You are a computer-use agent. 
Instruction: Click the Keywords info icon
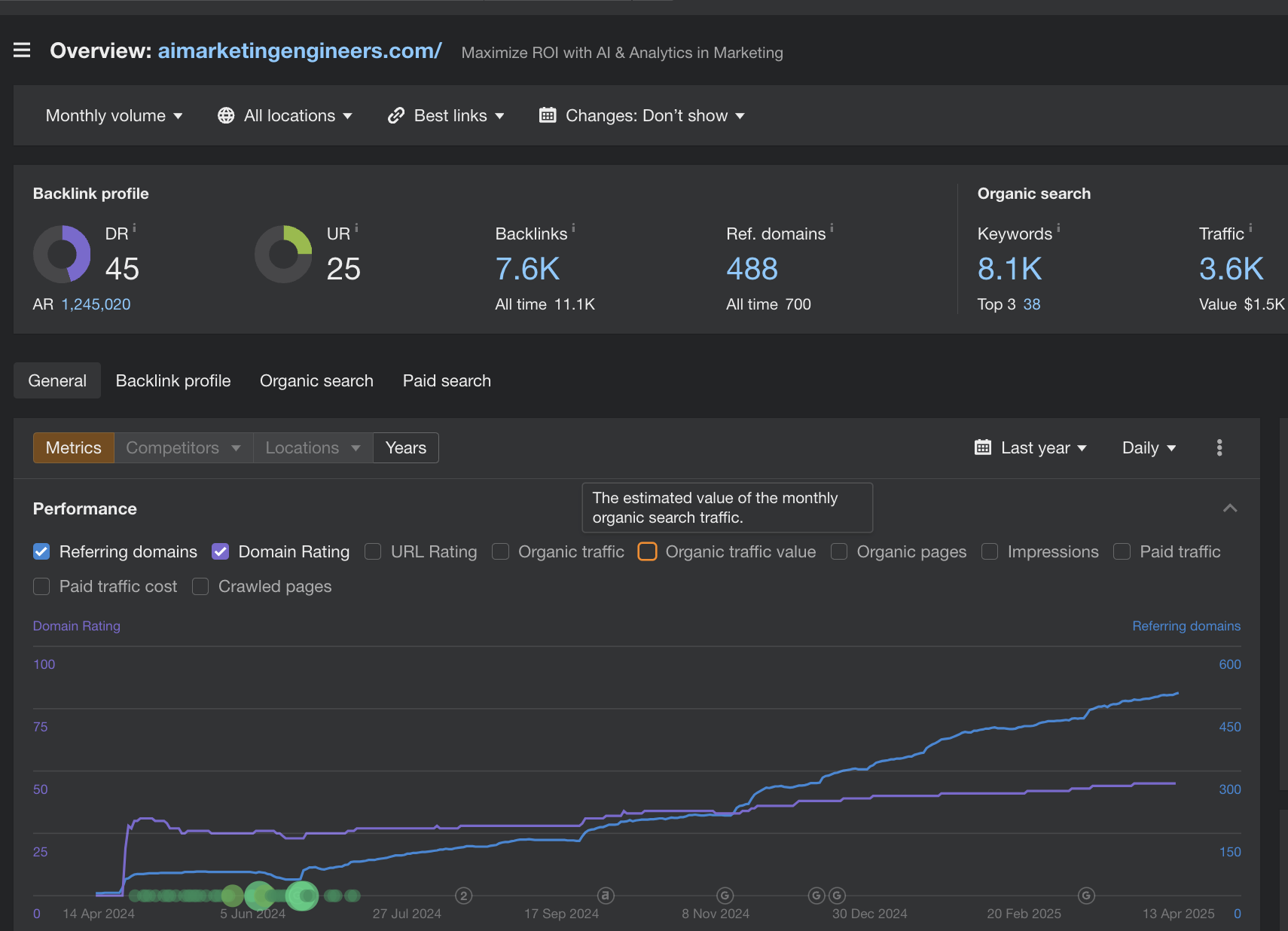tap(1058, 227)
